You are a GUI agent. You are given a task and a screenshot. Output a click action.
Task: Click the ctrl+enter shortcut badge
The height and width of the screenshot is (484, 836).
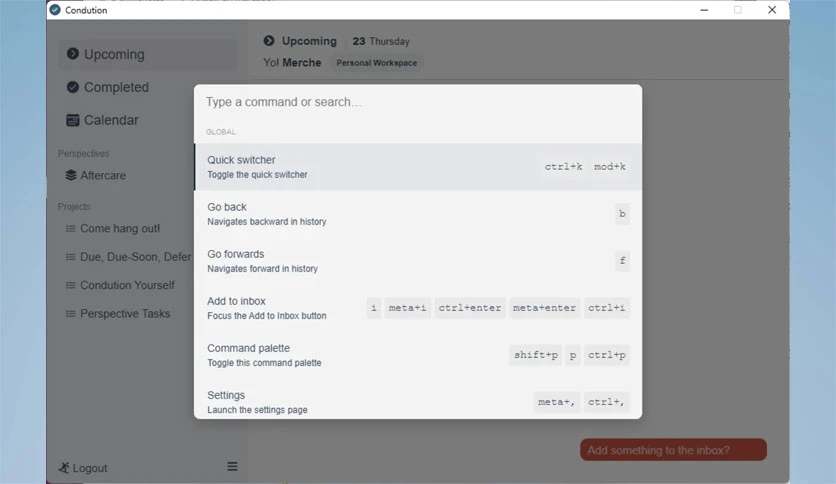(470, 308)
